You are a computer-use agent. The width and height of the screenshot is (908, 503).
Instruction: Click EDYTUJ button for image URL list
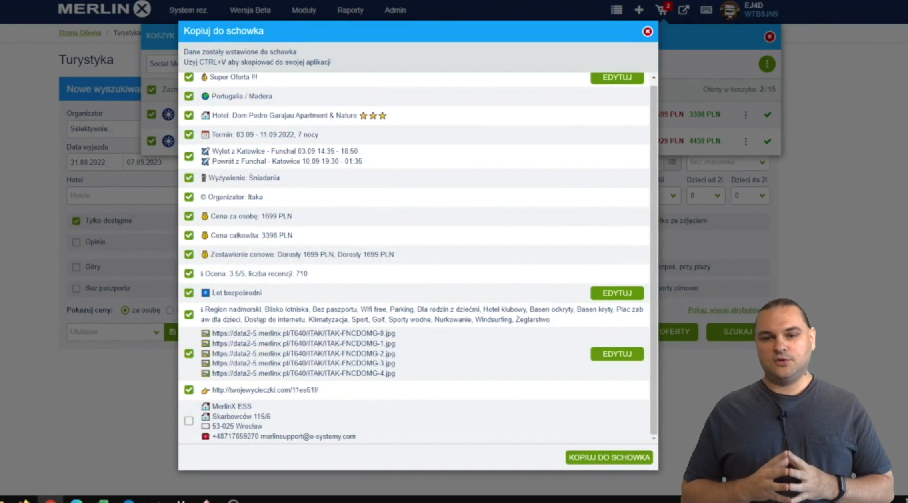(x=617, y=354)
